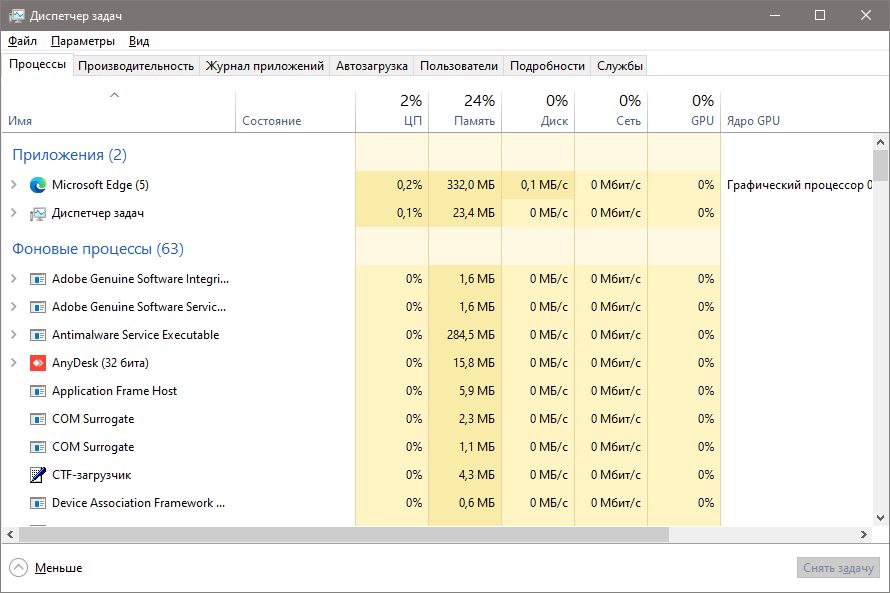Click the AnyDesk red icon
The height and width of the screenshot is (593, 890).
(38, 363)
